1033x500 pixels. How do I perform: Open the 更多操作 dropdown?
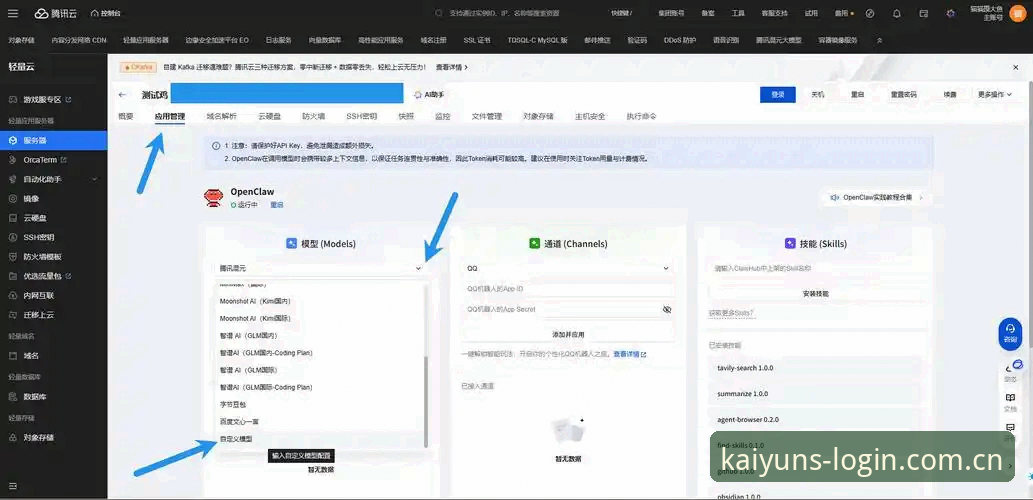coord(994,95)
